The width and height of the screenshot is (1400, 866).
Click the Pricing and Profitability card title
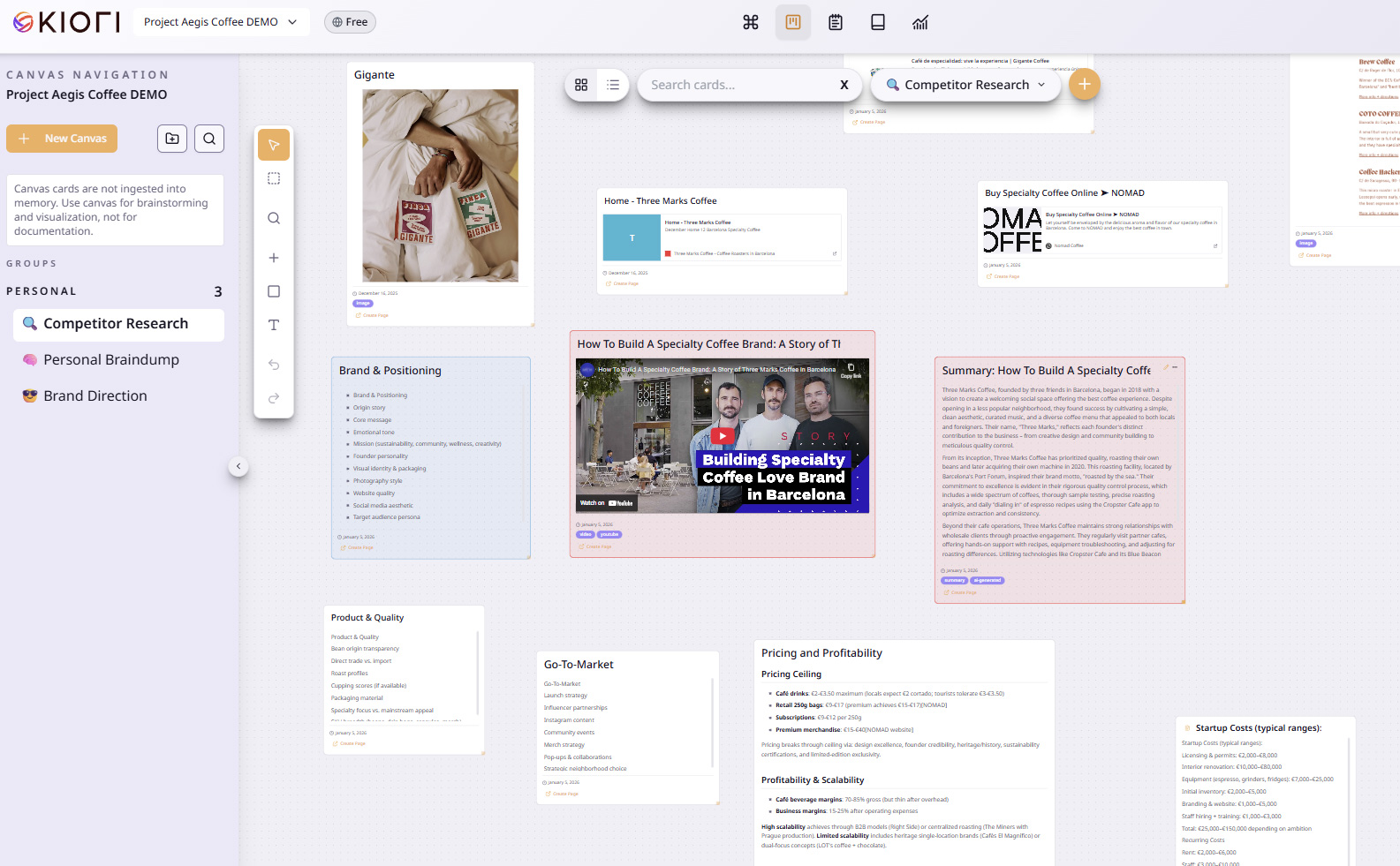[821, 653]
